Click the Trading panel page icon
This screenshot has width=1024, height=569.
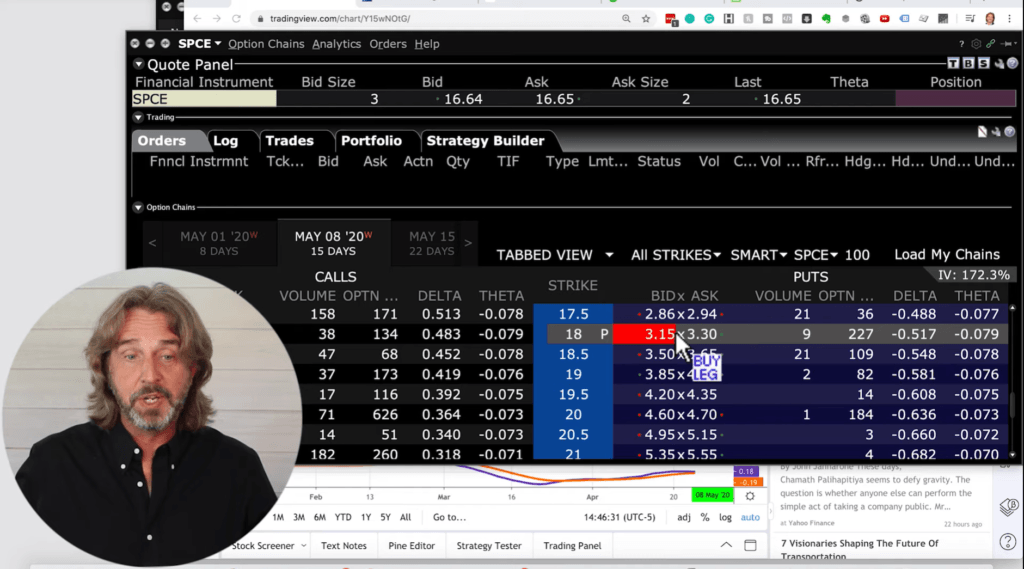982,132
